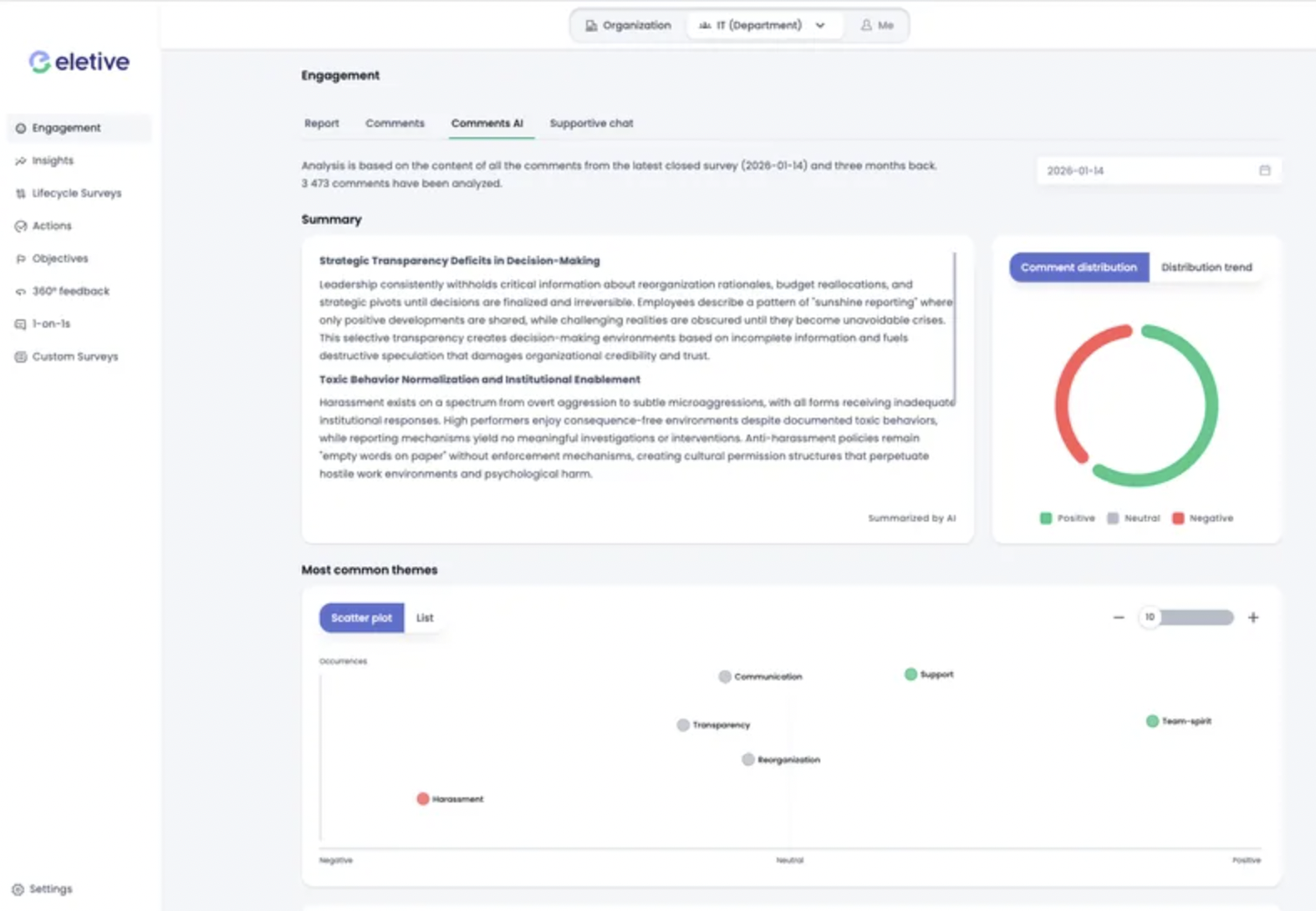This screenshot has height=911, width=1316.
Task: Switch to the Report tab
Action: pyautogui.click(x=322, y=123)
